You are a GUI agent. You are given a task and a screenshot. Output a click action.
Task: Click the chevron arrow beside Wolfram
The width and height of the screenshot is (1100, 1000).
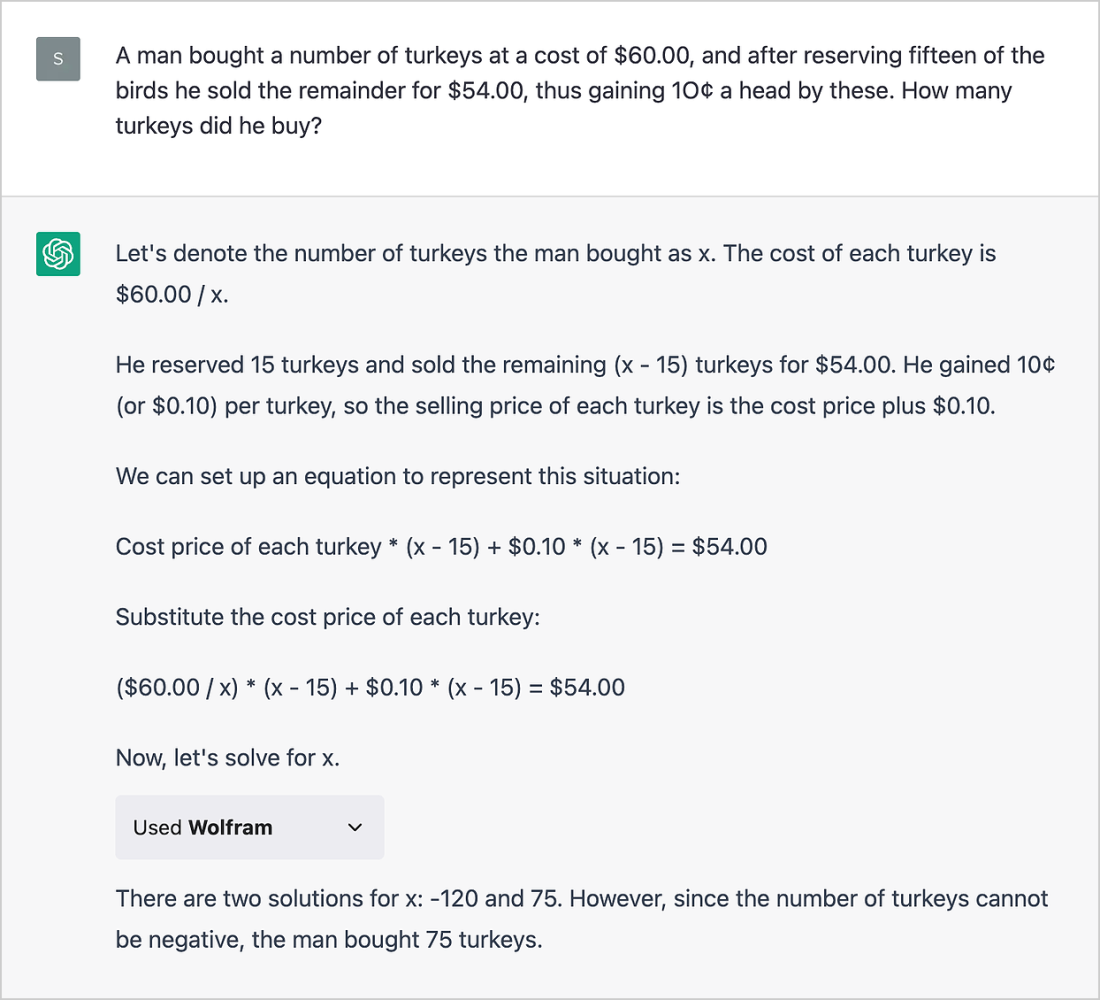pyautogui.click(x=354, y=827)
